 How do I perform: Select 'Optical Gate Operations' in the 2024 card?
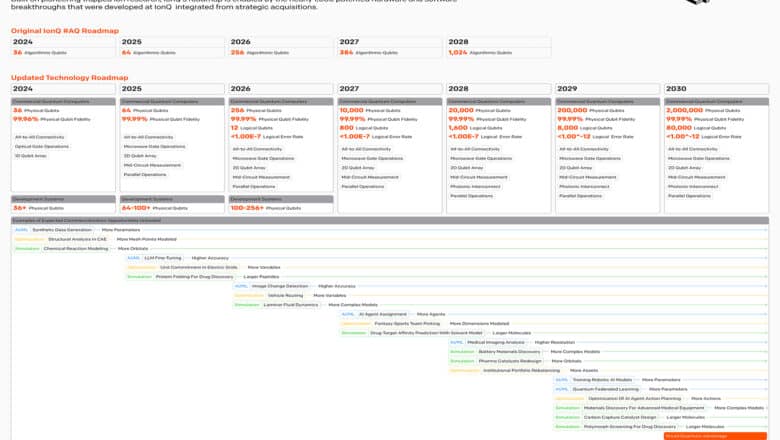[42, 147]
